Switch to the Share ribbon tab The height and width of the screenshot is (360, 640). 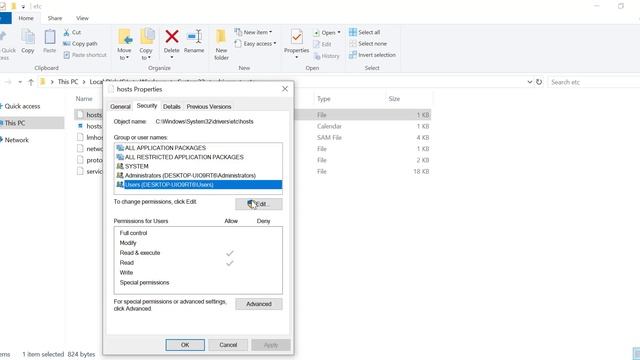55,18
